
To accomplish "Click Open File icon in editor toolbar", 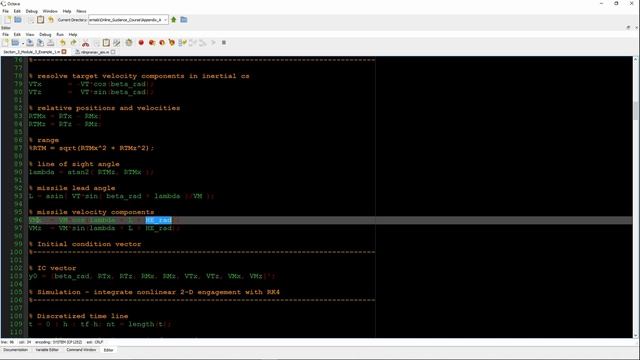I will tap(15, 42).
